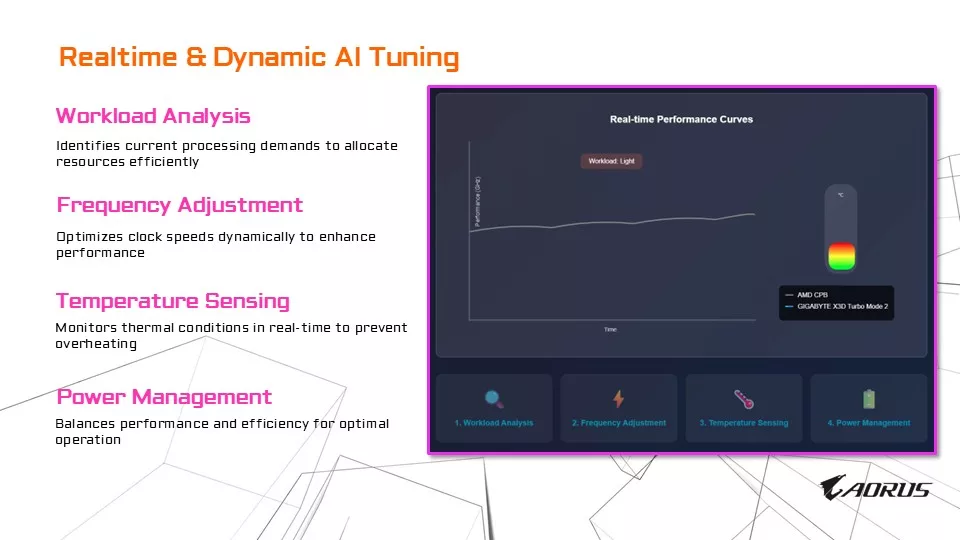The width and height of the screenshot is (960, 540).
Task: Click the 'Realtime & Dynamic AI Tuning' title
Action: [x=259, y=57]
